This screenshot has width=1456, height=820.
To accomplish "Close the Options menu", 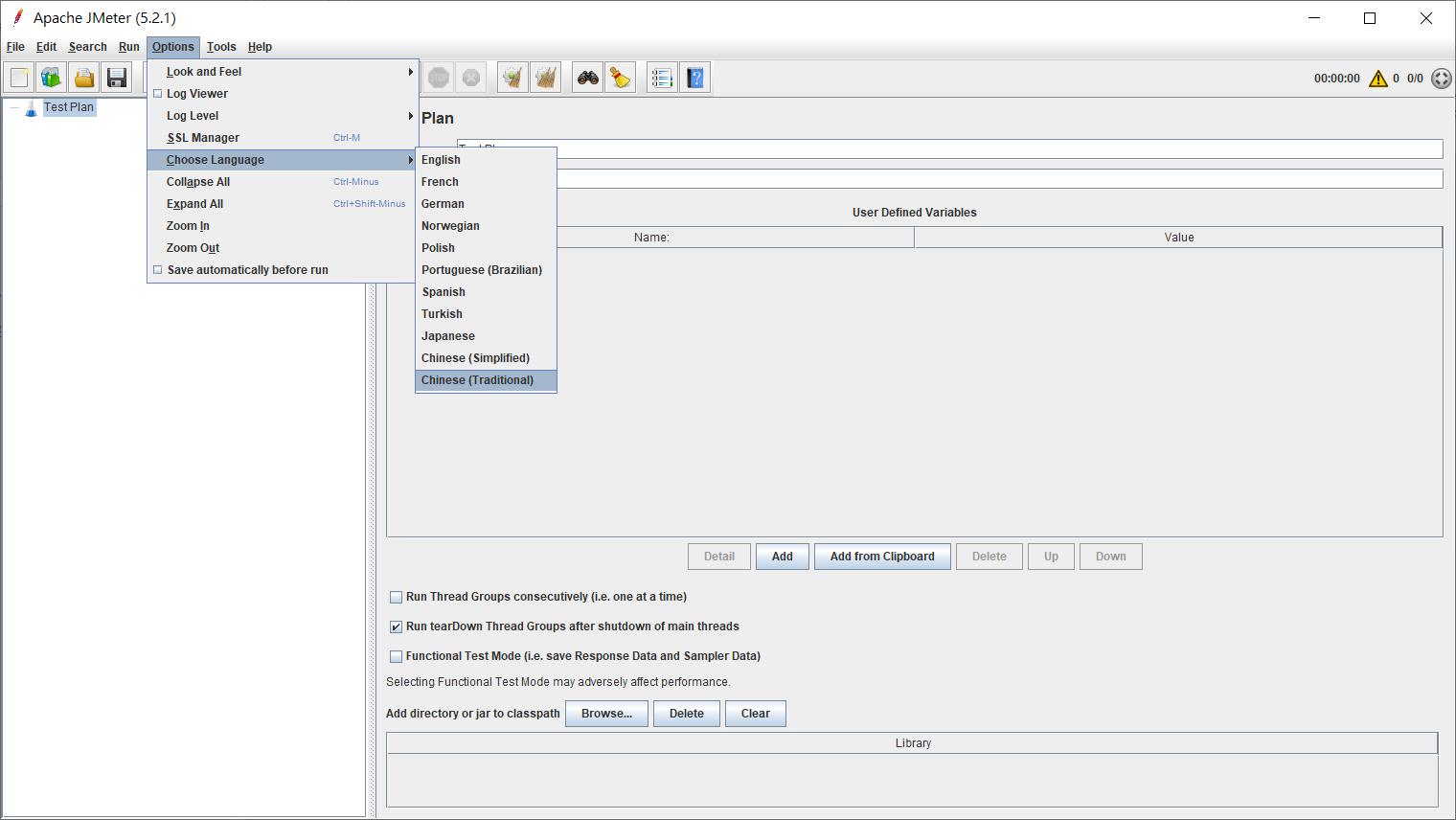I will pyautogui.click(x=173, y=47).
